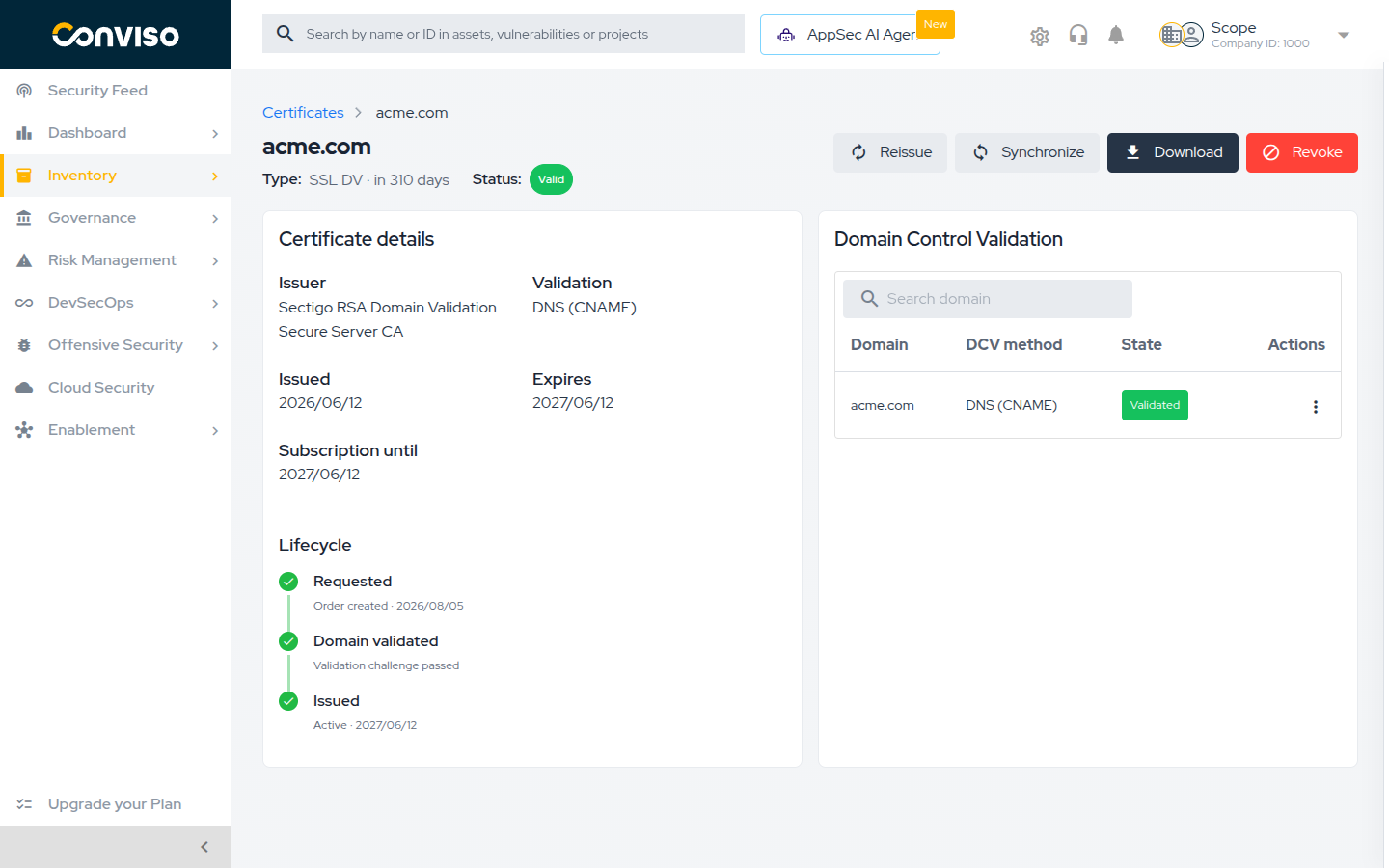
Task: Select Inventory menu item
Action: (116, 176)
